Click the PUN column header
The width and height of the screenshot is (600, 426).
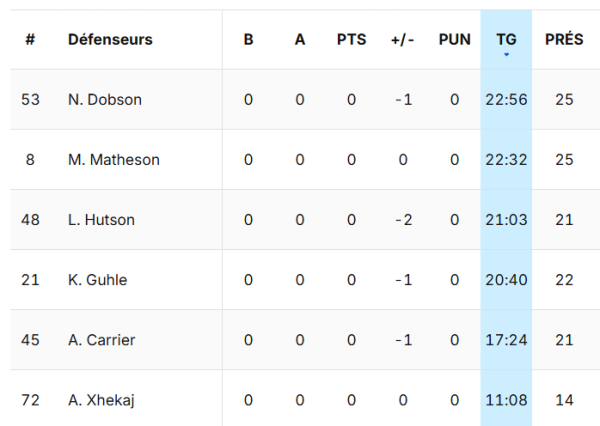pyautogui.click(x=454, y=40)
